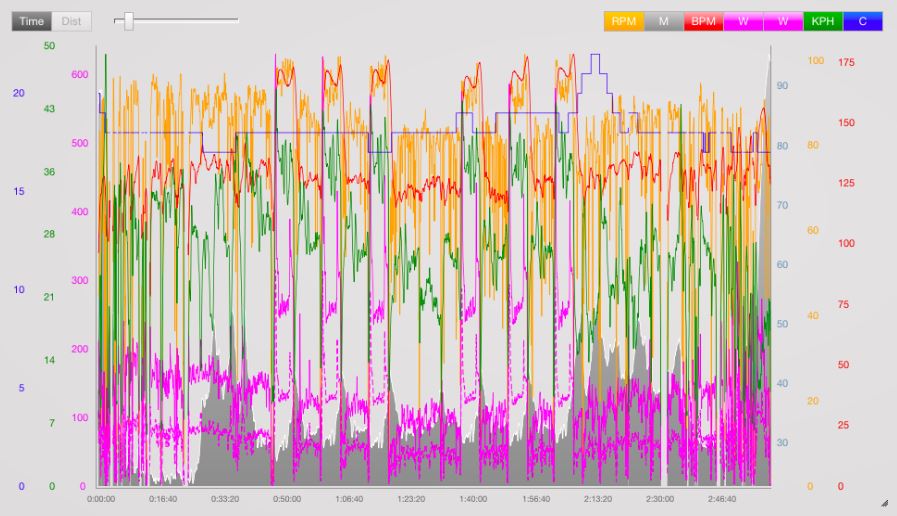Click the magenta 600 watt axis label
This screenshot has width=897, height=516.
(x=78, y=74)
